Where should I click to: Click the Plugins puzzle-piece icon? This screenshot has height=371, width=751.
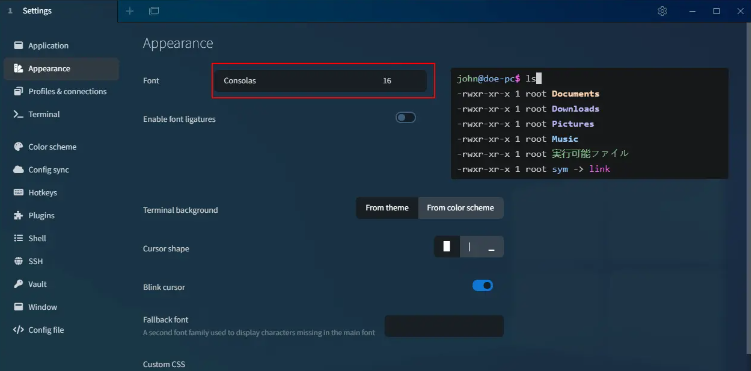tap(19, 215)
